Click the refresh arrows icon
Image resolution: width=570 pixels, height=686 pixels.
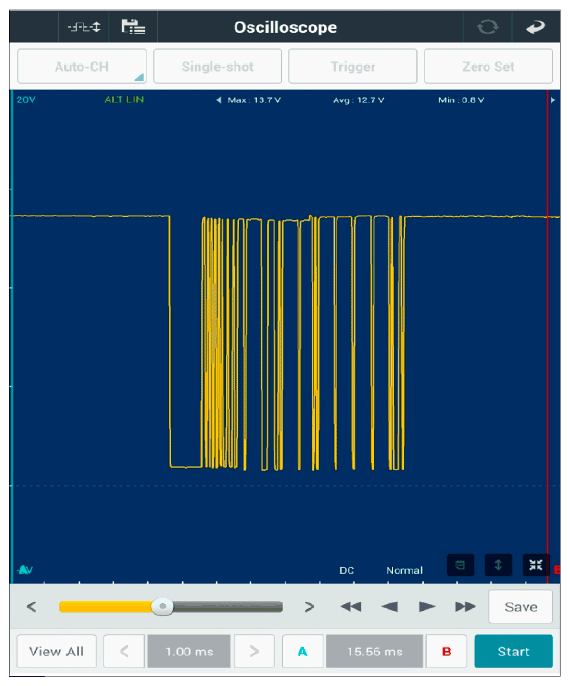coord(487,27)
